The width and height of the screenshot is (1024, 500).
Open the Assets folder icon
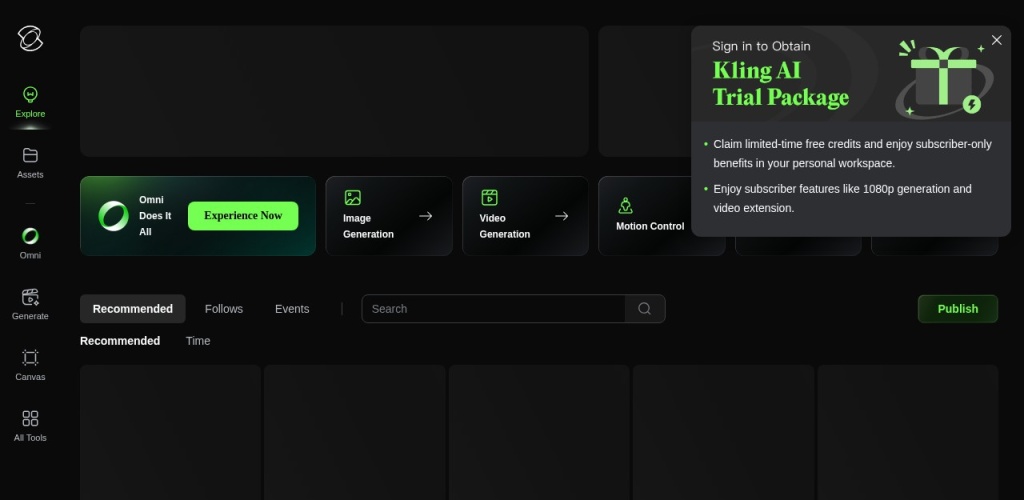coord(30,156)
